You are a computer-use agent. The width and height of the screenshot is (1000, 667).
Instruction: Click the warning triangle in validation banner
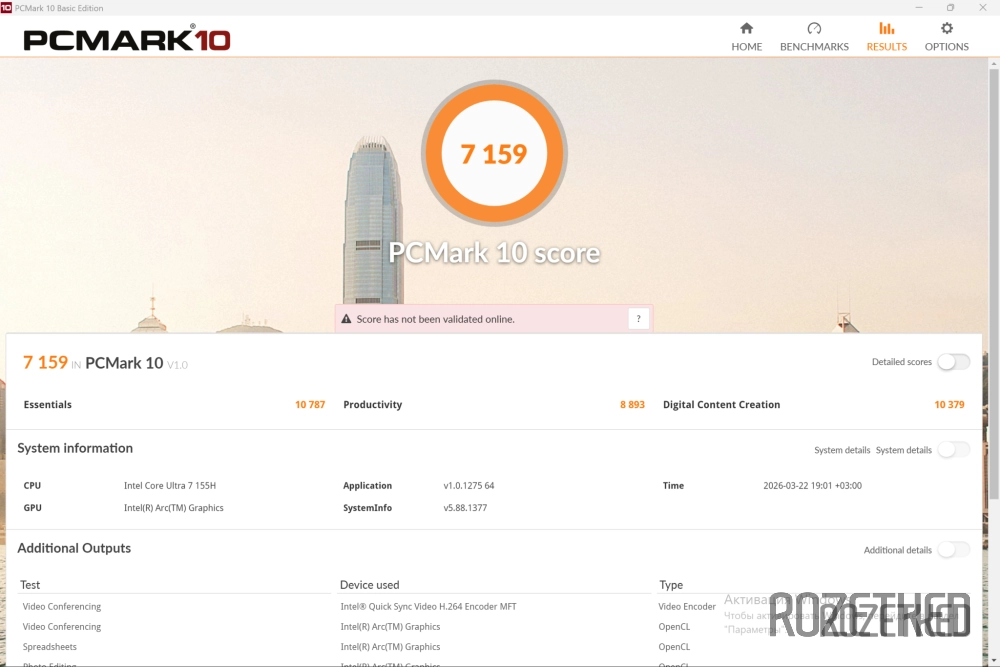[x=346, y=319]
